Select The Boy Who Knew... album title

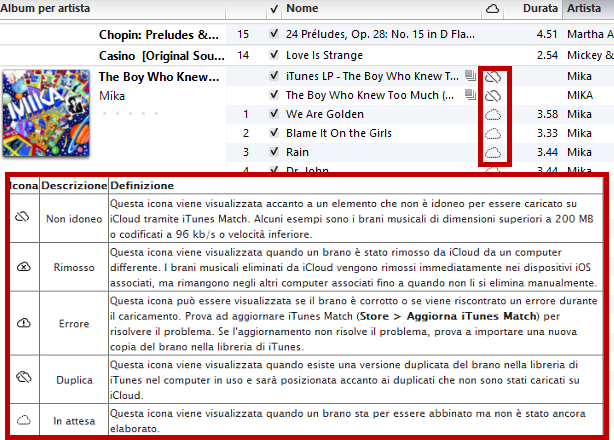[159, 77]
